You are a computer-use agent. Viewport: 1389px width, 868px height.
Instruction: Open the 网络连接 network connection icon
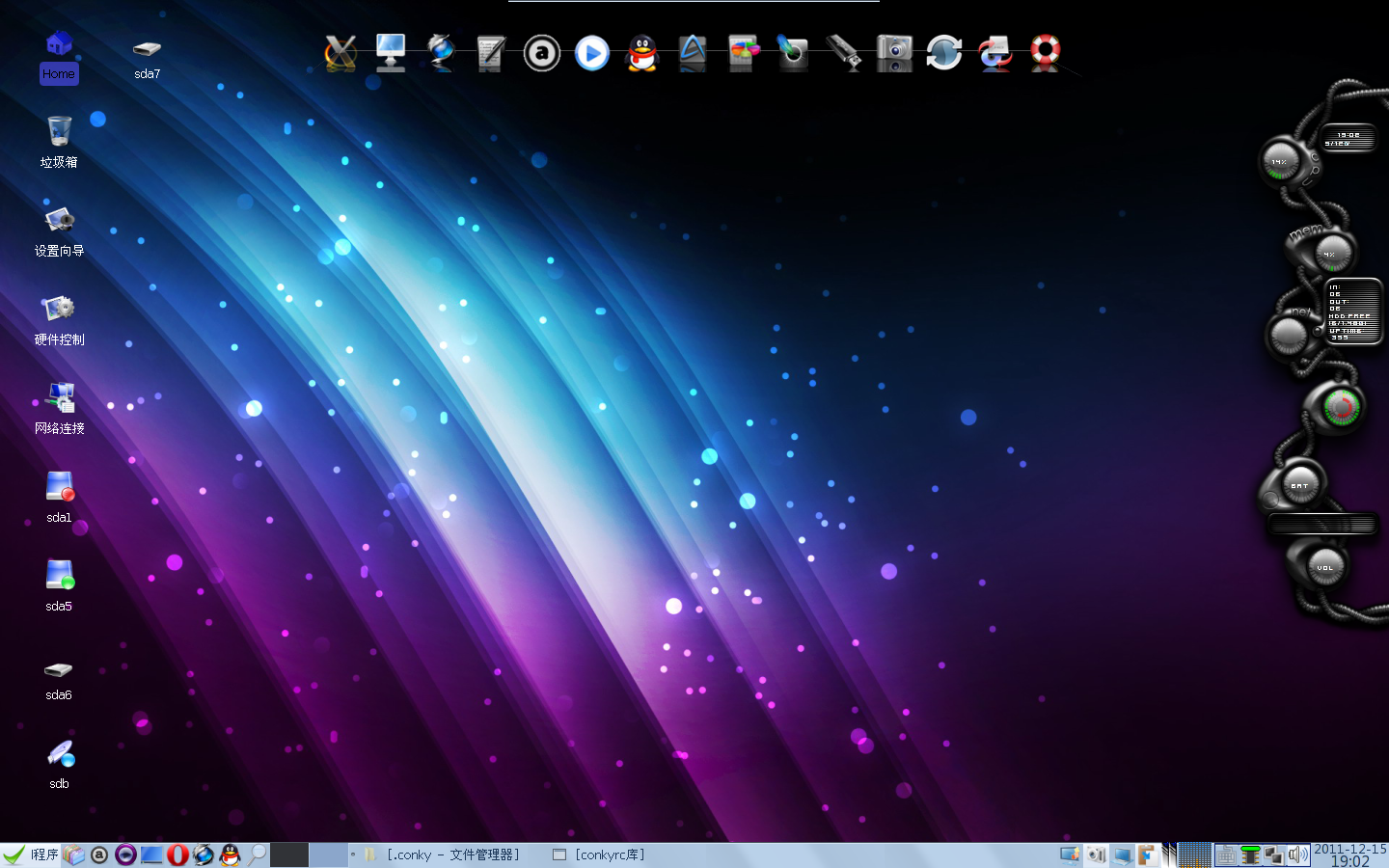point(59,408)
